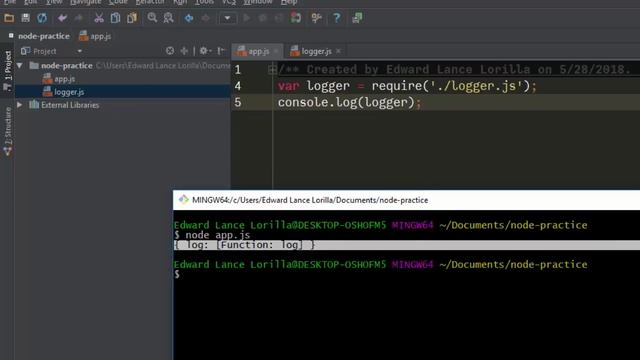The image size is (640, 360).
Task: Click the Find magnifier icon
Action: tap(152, 18)
